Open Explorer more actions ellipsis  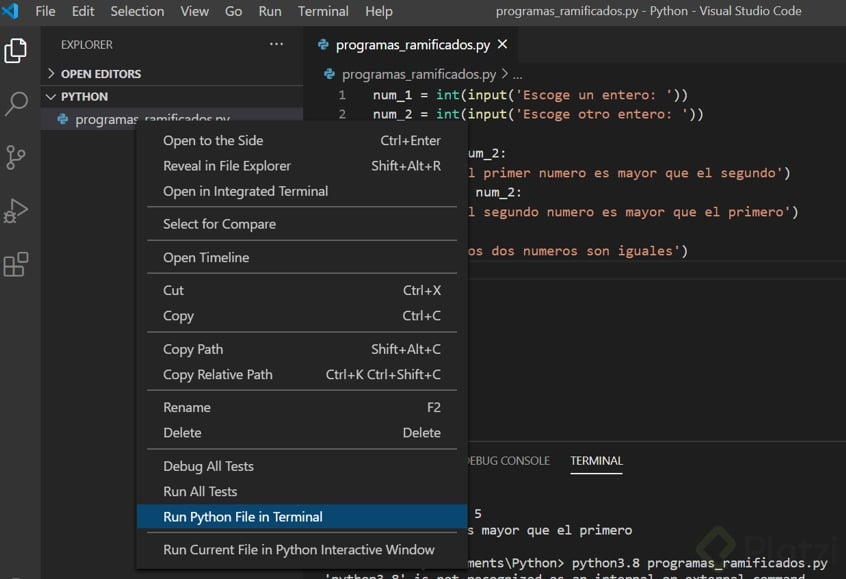pos(276,44)
